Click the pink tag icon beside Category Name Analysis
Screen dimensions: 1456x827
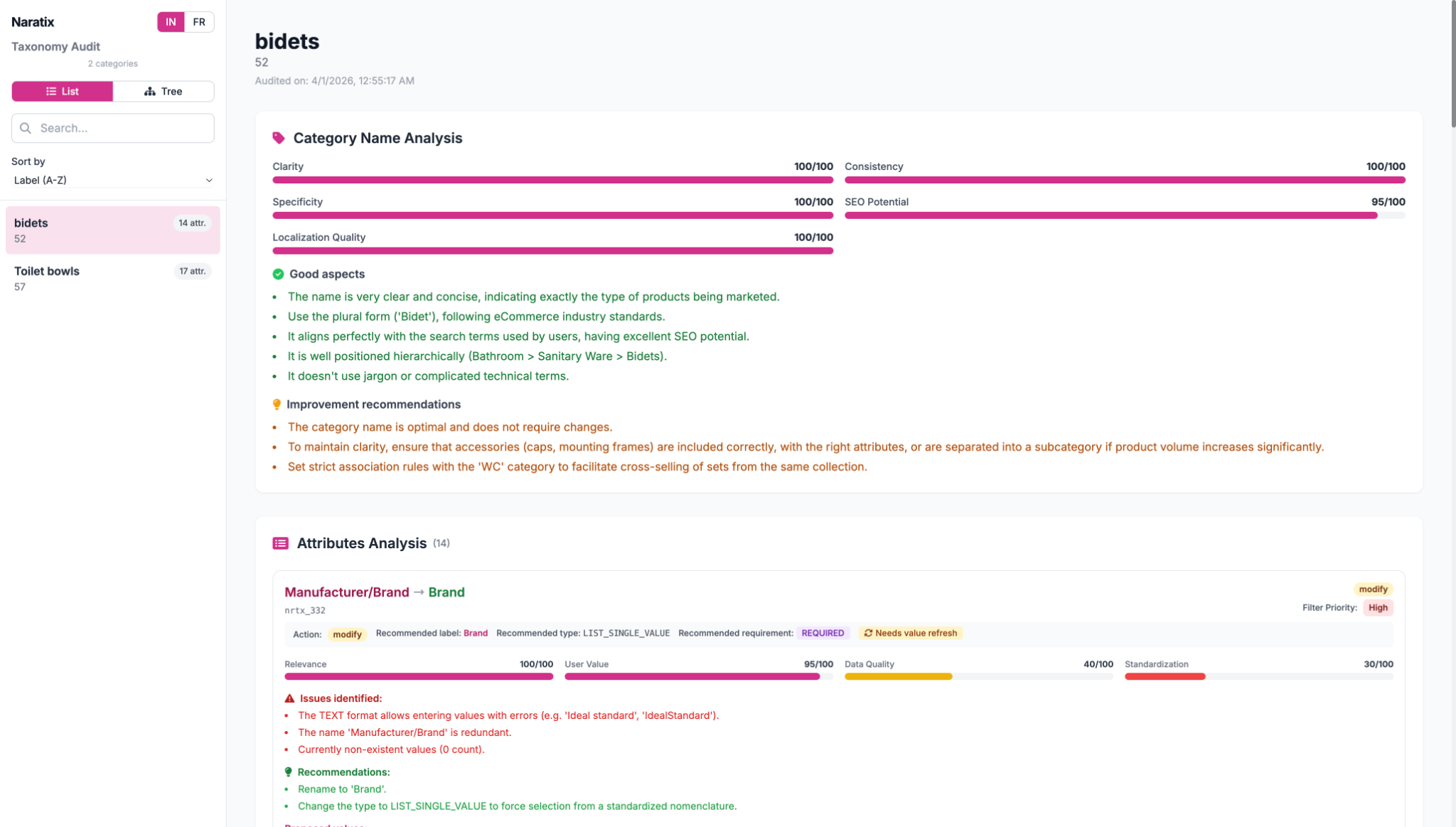[278, 138]
